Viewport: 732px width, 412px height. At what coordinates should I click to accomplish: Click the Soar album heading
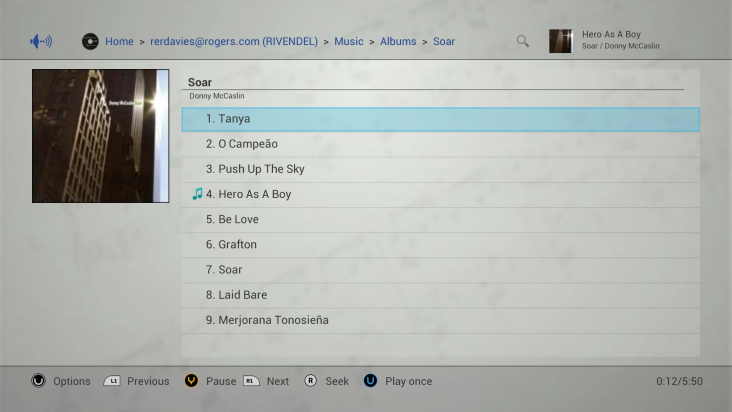(200, 83)
